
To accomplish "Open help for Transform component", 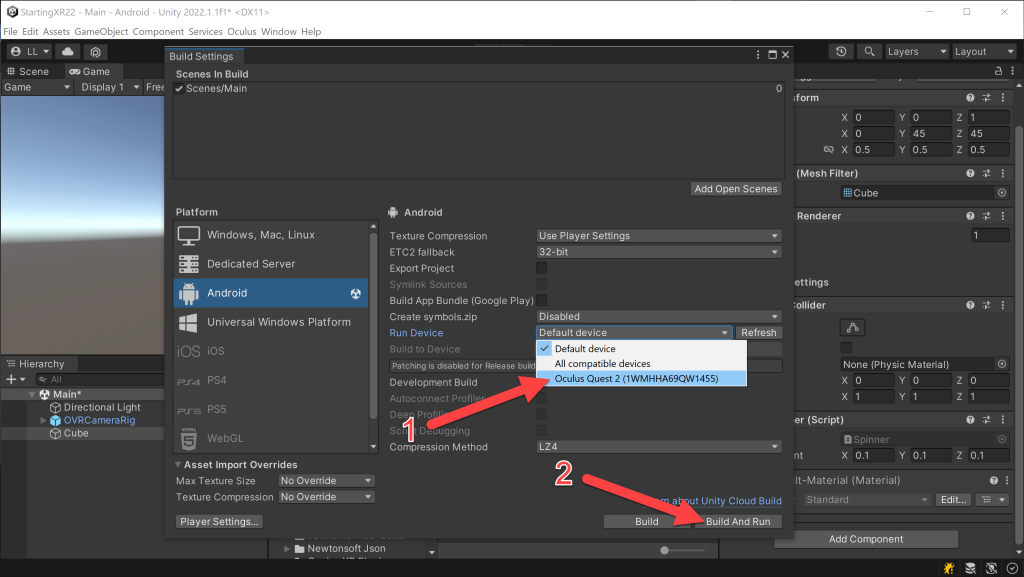I will click(970, 97).
